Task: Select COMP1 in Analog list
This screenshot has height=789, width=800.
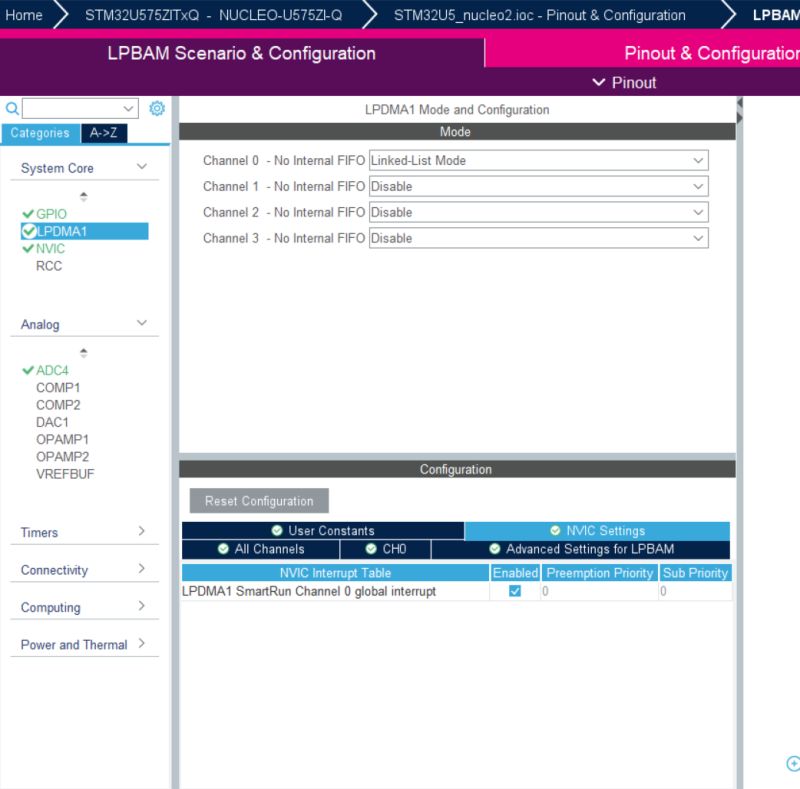Action: click(x=58, y=387)
